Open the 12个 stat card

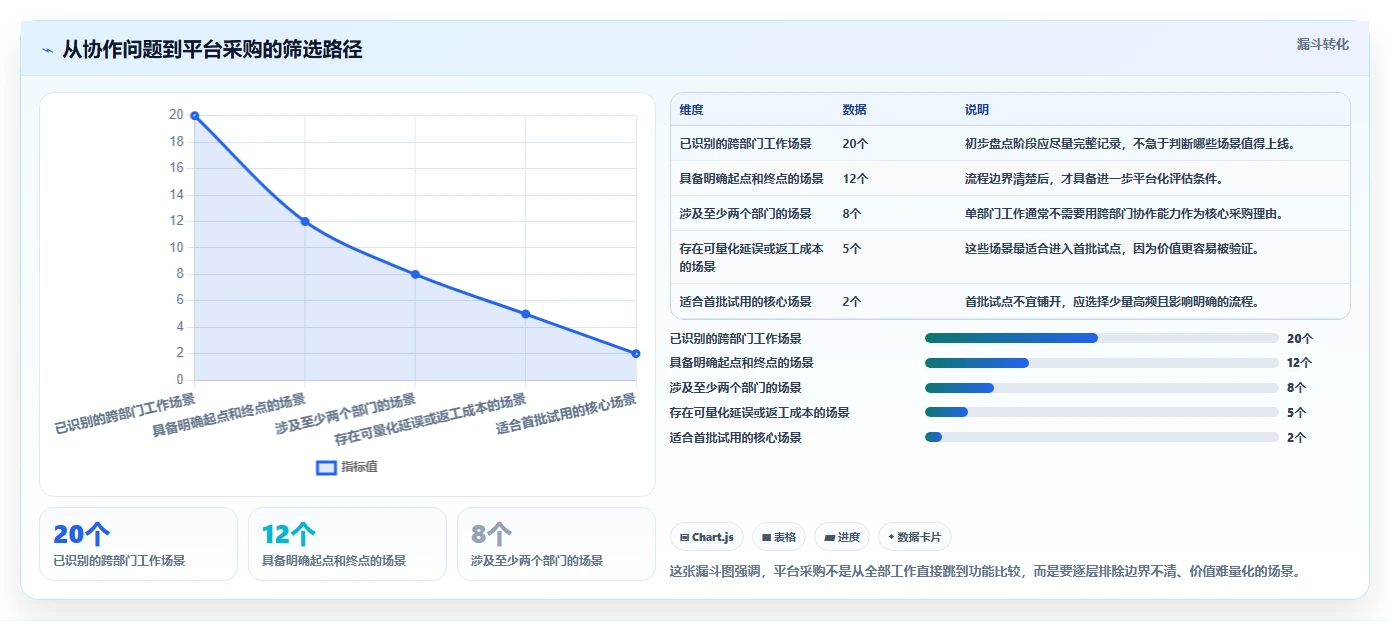coord(347,544)
